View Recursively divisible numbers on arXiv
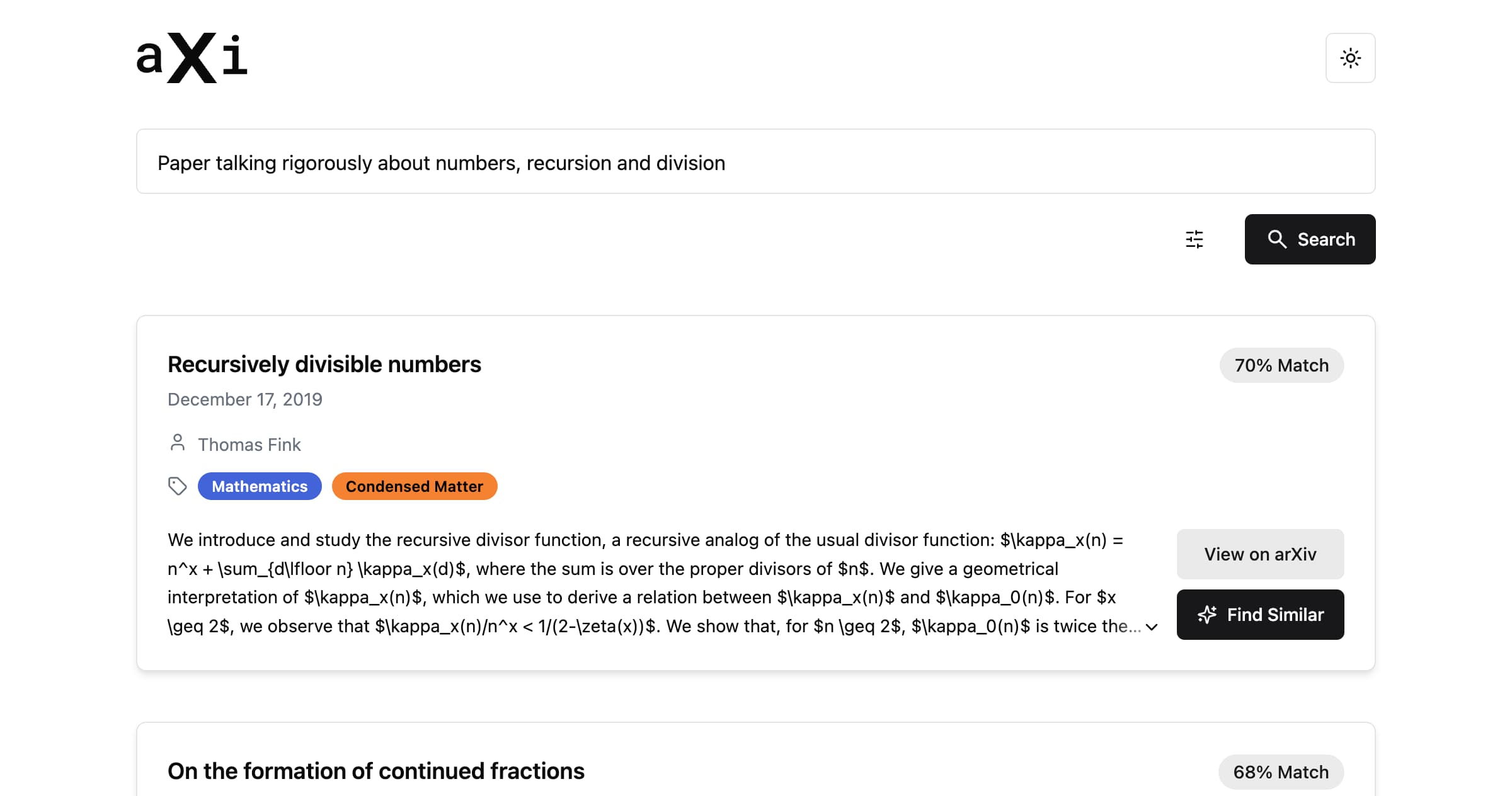Image resolution: width=1512 pixels, height=796 pixels. pyautogui.click(x=1260, y=554)
